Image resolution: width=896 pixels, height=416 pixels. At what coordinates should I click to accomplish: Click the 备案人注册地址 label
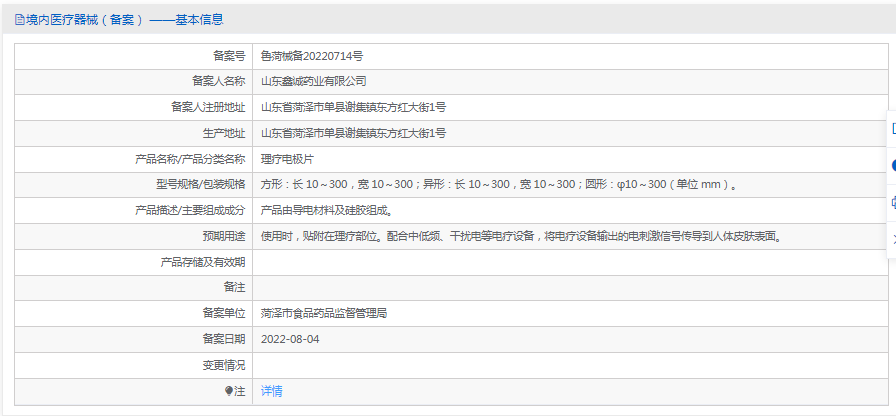(208, 107)
